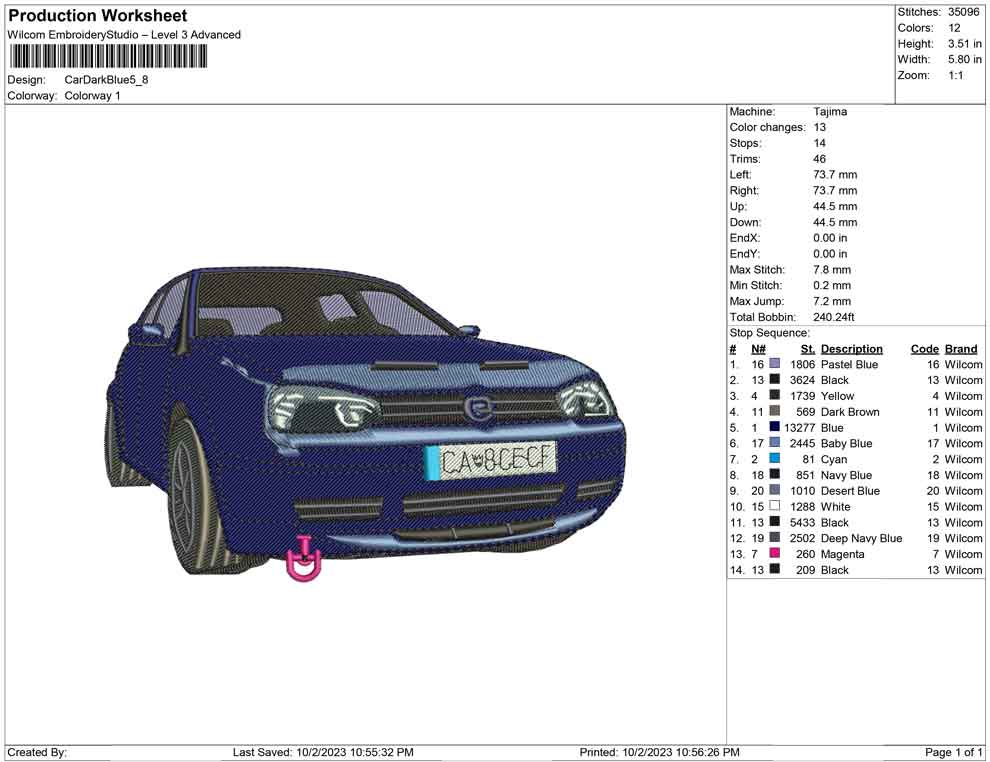The width and height of the screenshot is (990, 762).
Task: Click the license plate on the car
Action: [x=490, y=460]
